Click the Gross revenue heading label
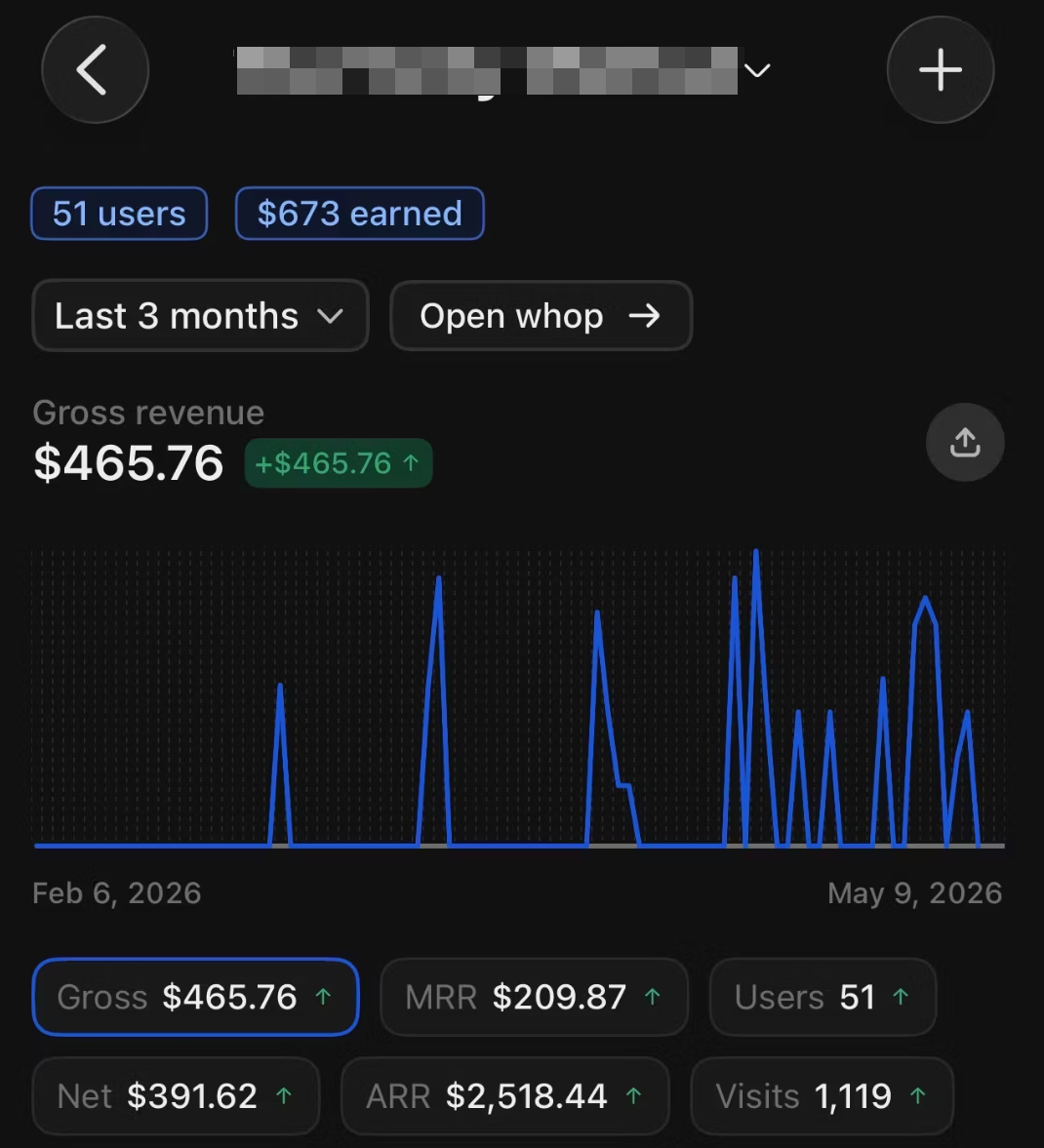Image resolution: width=1044 pixels, height=1148 pixels. tap(148, 413)
